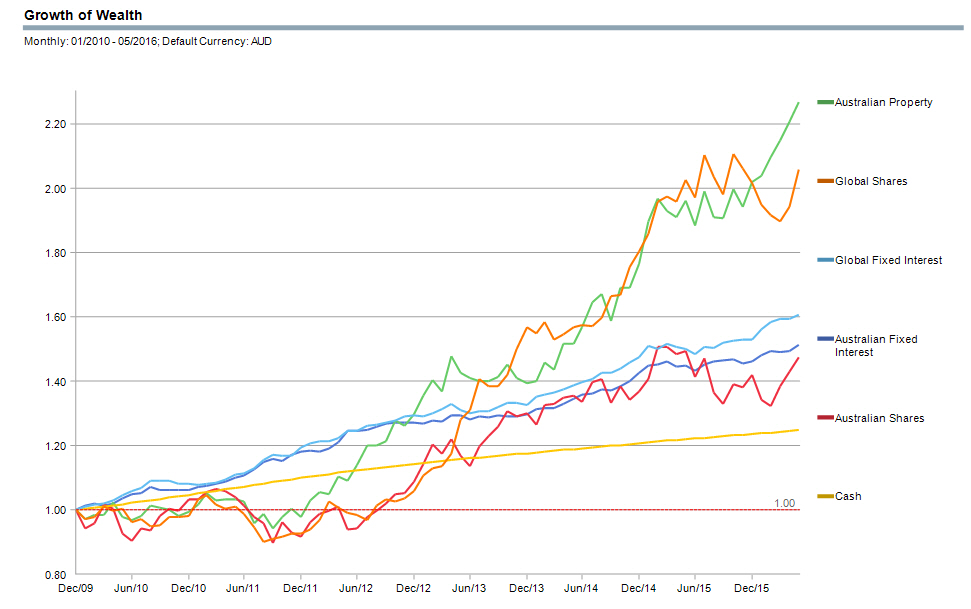Screen dimensions: 971x609
Task: Select the Australian Shares legend label
Action: pos(879,418)
